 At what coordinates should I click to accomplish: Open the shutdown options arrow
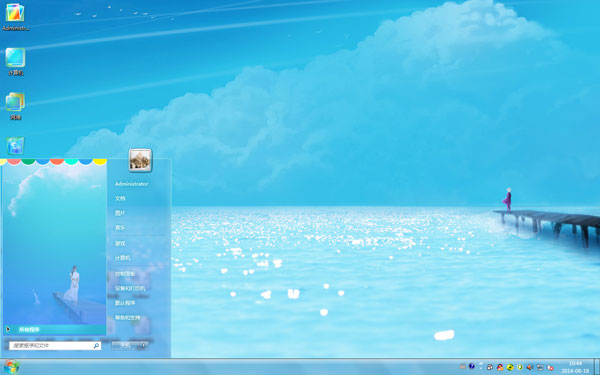pos(144,345)
